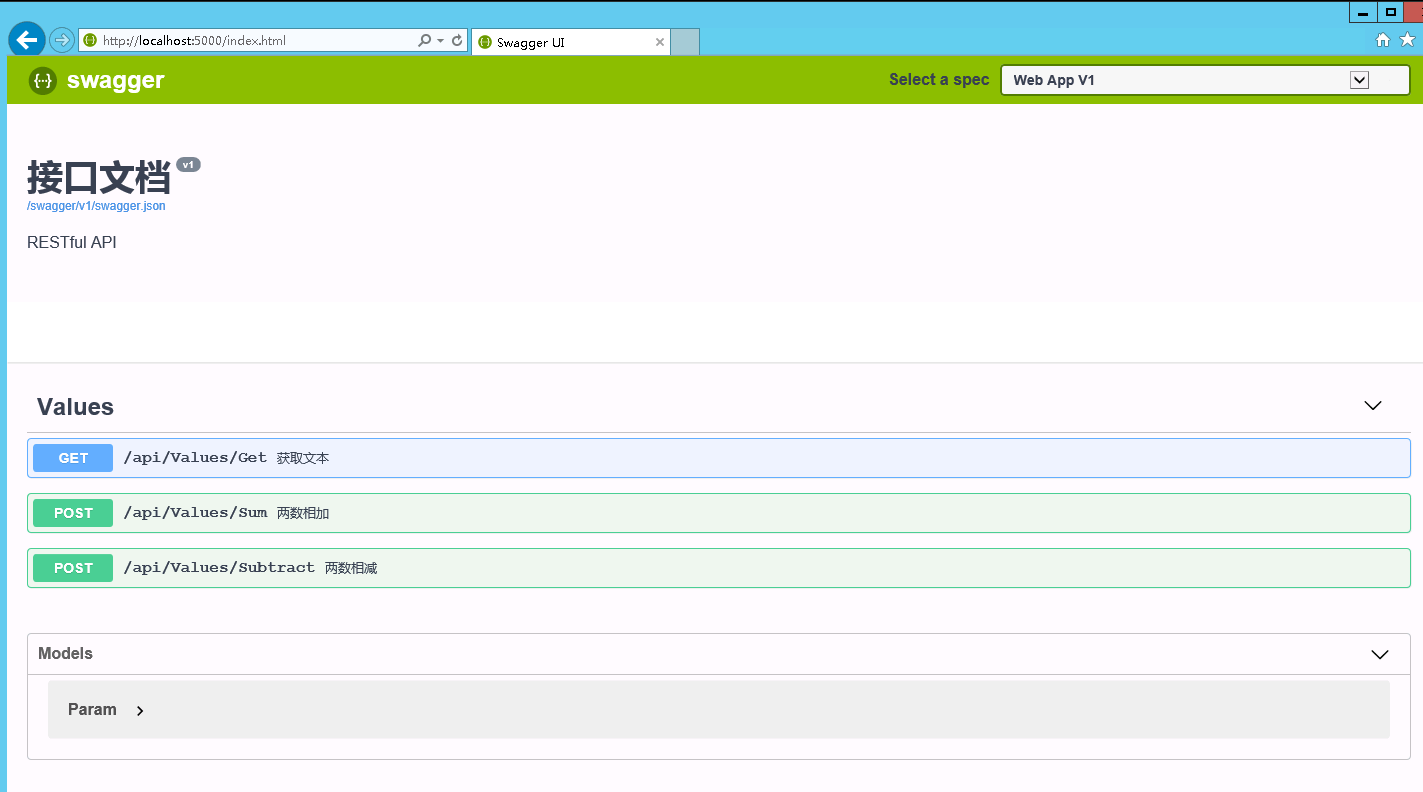Click the POST badge for Subtract

tap(73, 568)
